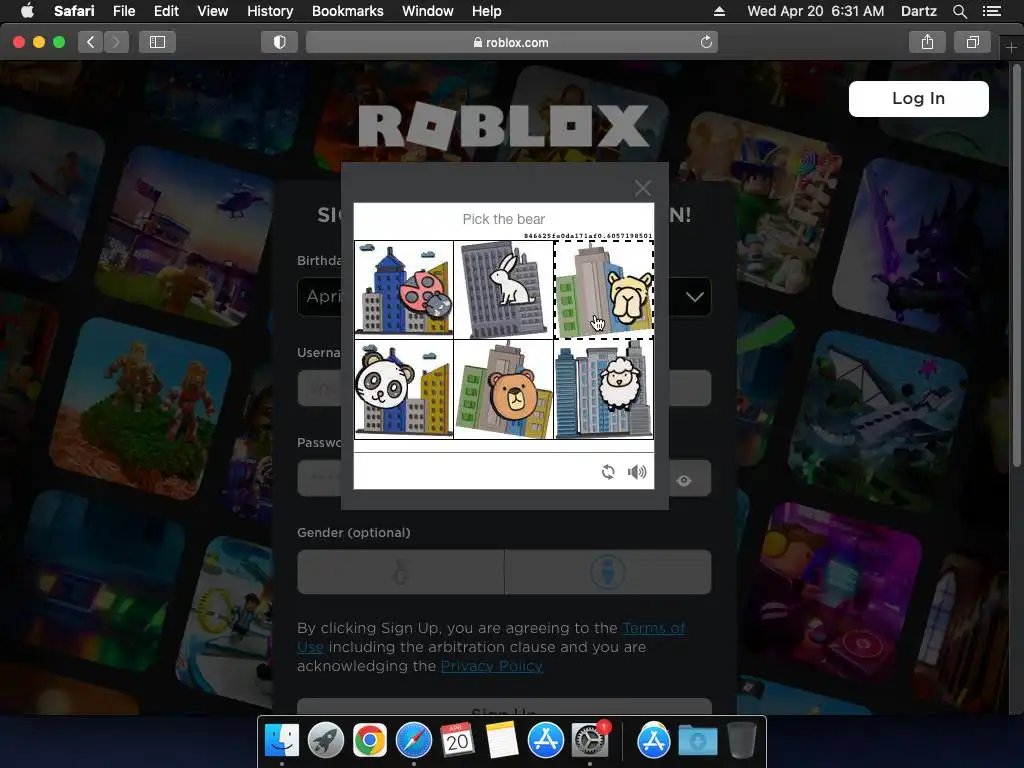Screen dimensions: 1024x768
Task: Open the Safari menu
Action: [74, 11]
